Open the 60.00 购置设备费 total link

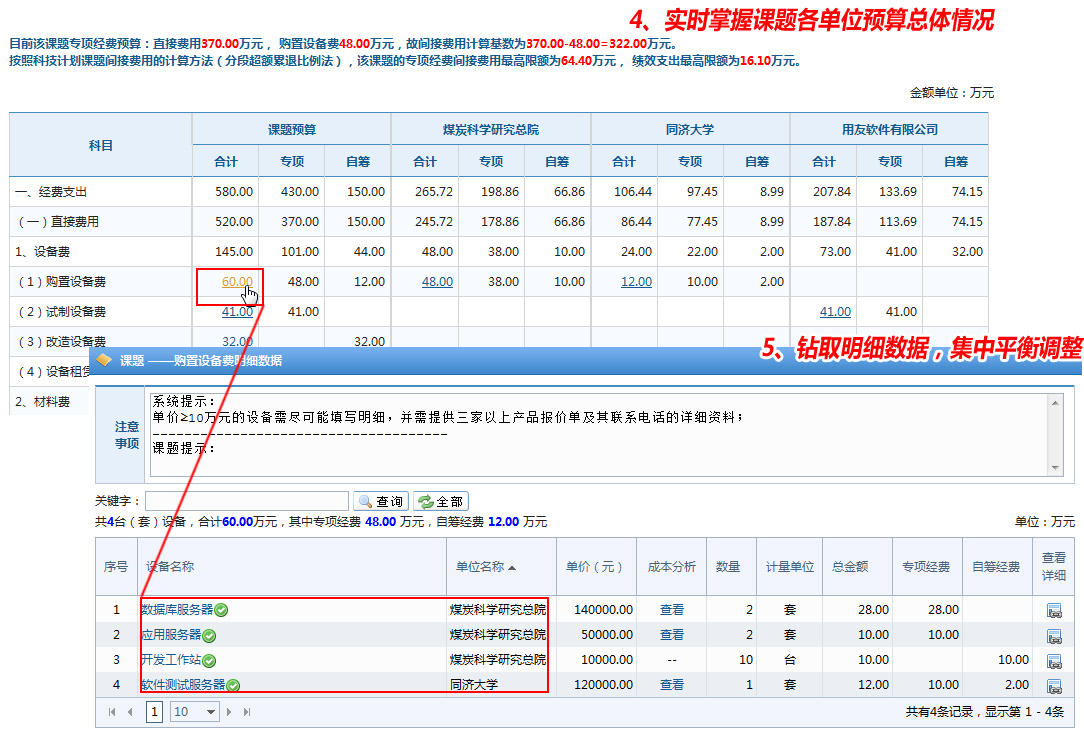[237, 282]
